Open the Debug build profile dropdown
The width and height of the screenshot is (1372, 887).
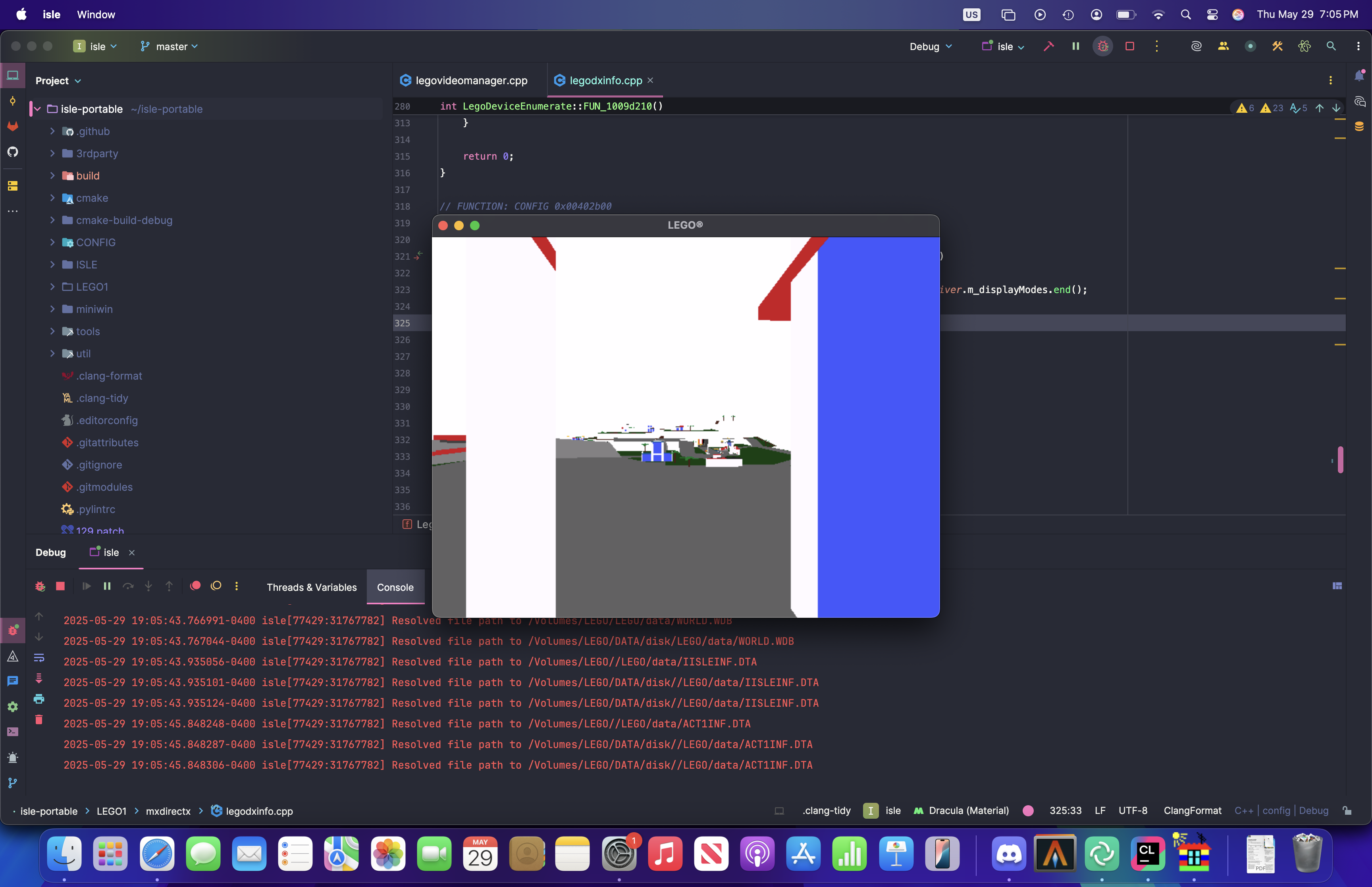pos(931,46)
